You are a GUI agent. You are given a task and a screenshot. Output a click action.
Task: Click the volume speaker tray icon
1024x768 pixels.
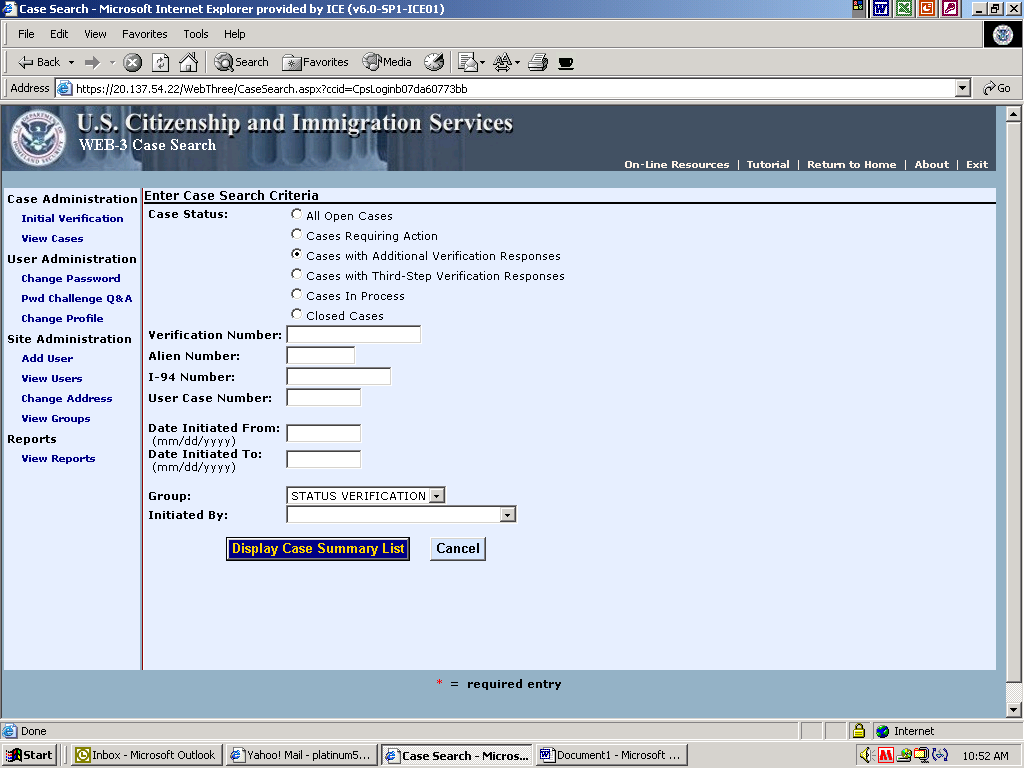[x=867, y=755]
